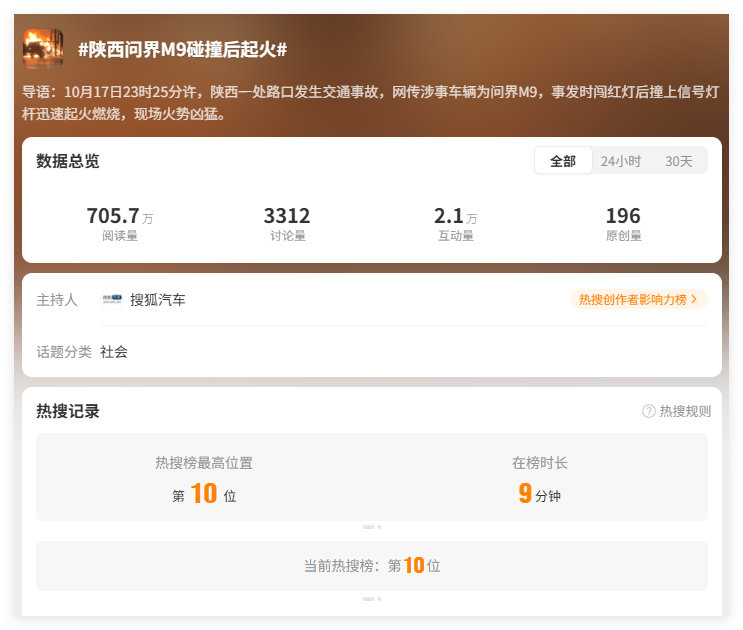Click the 当前热搜榜：第10位 status row
Viewport: 743px width, 630px height.
(372, 566)
